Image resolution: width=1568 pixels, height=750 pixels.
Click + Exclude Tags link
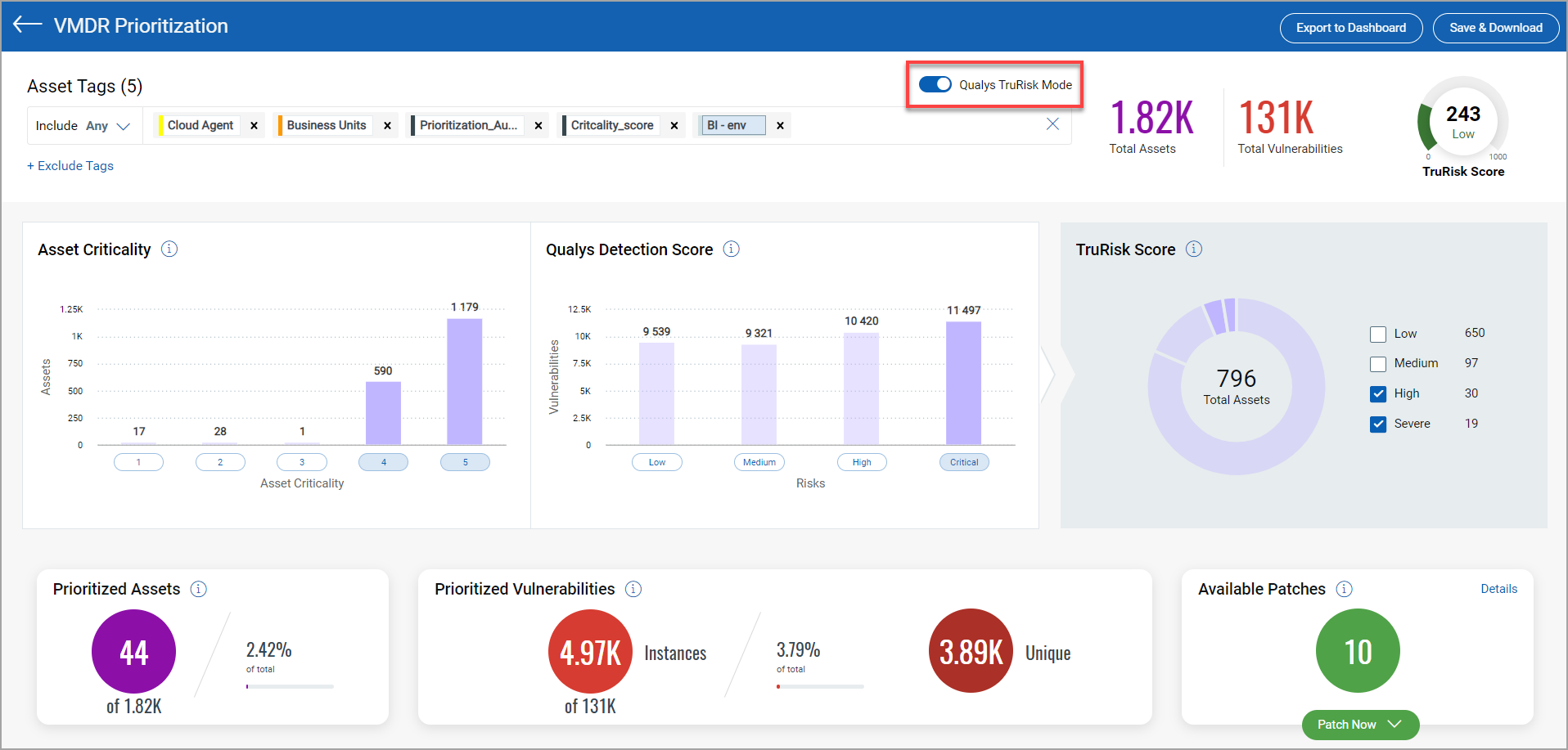70,165
